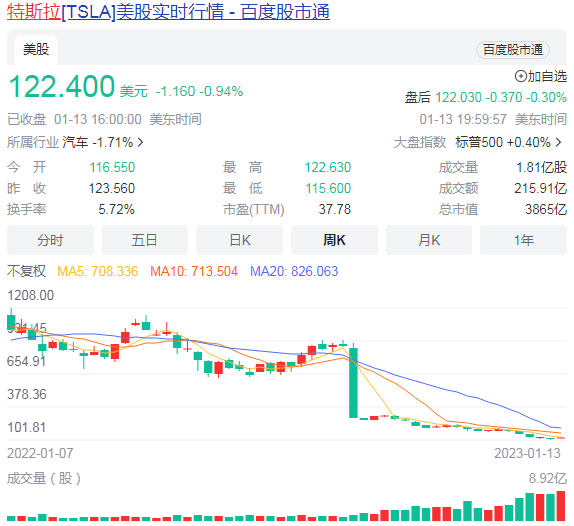Click the 昨收 value 123.560
The width and height of the screenshot is (574, 526).
tap(112, 189)
